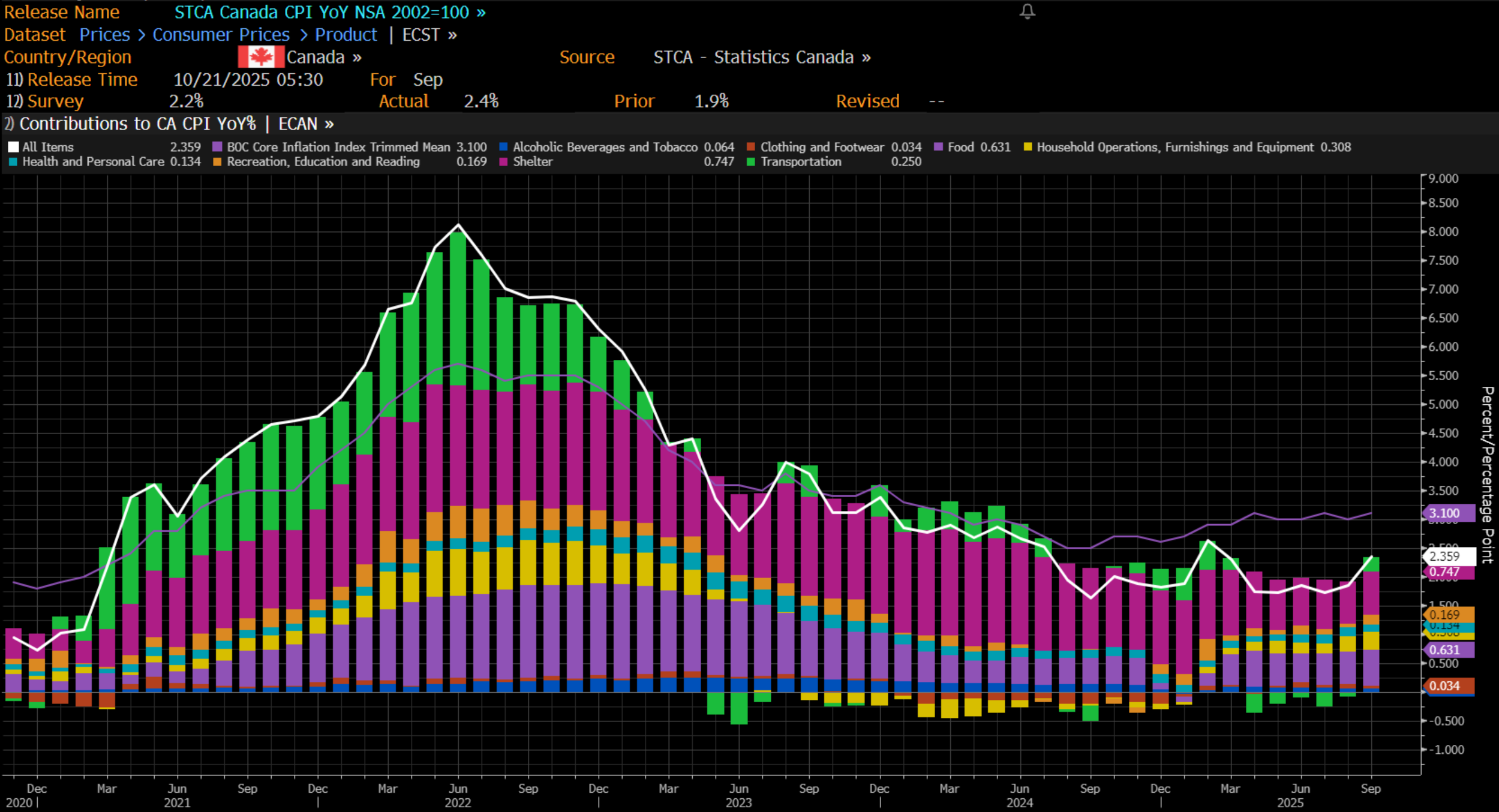Click the Alcoholic Beverages and Tobacco legend square
1499x812 pixels.
pyautogui.click(x=503, y=147)
